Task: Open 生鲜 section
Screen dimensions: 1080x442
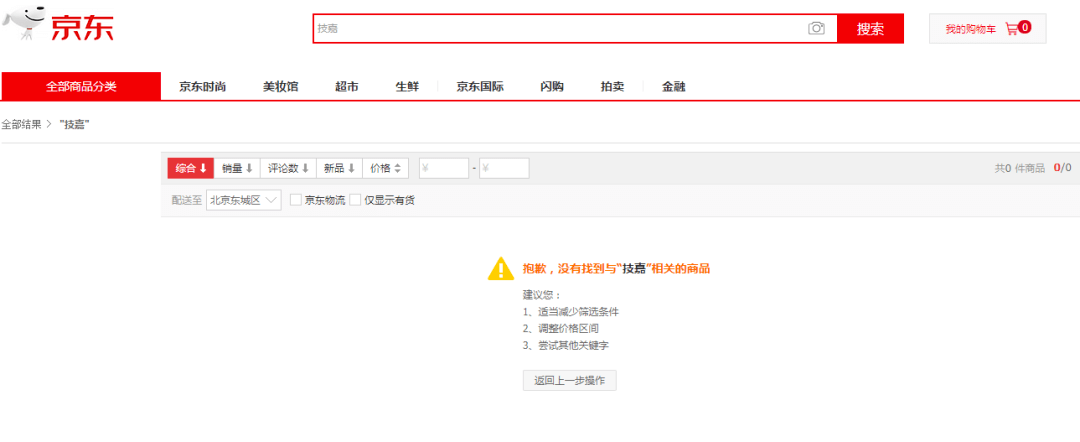Action: (407, 87)
